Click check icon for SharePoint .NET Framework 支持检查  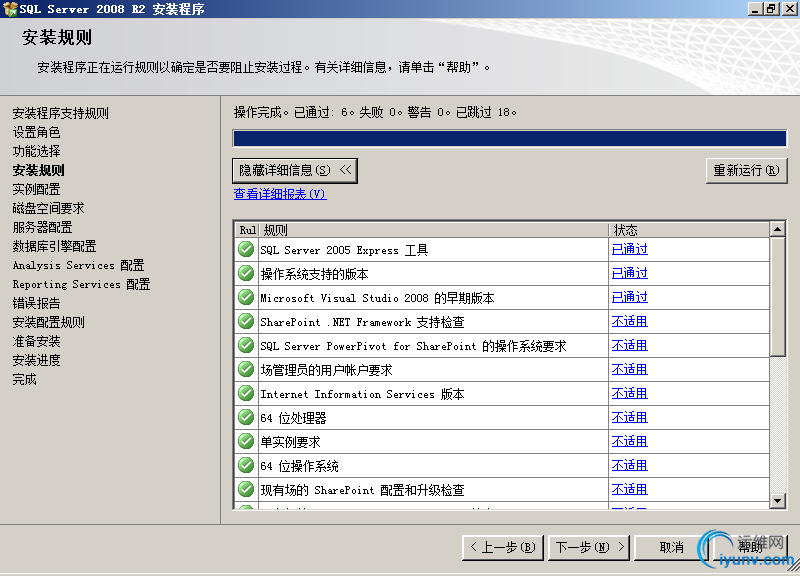246,321
